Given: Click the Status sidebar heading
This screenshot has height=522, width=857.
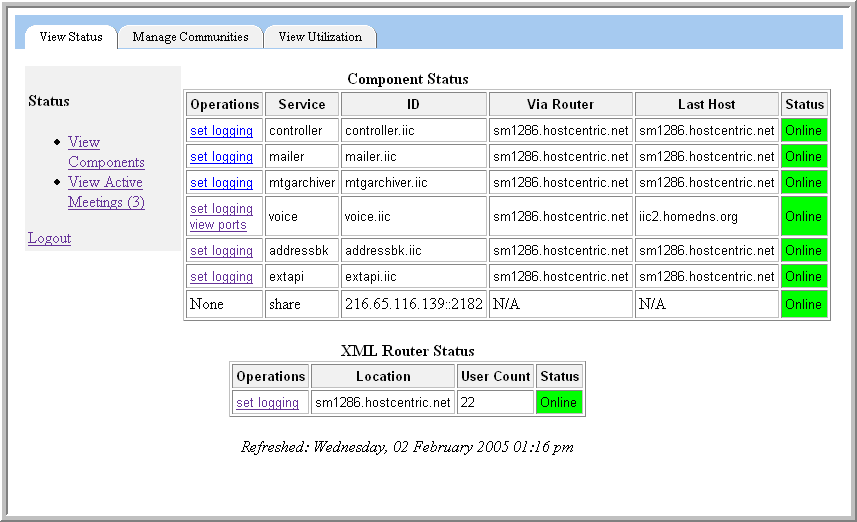Looking at the screenshot, I should [x=49, y=101].
